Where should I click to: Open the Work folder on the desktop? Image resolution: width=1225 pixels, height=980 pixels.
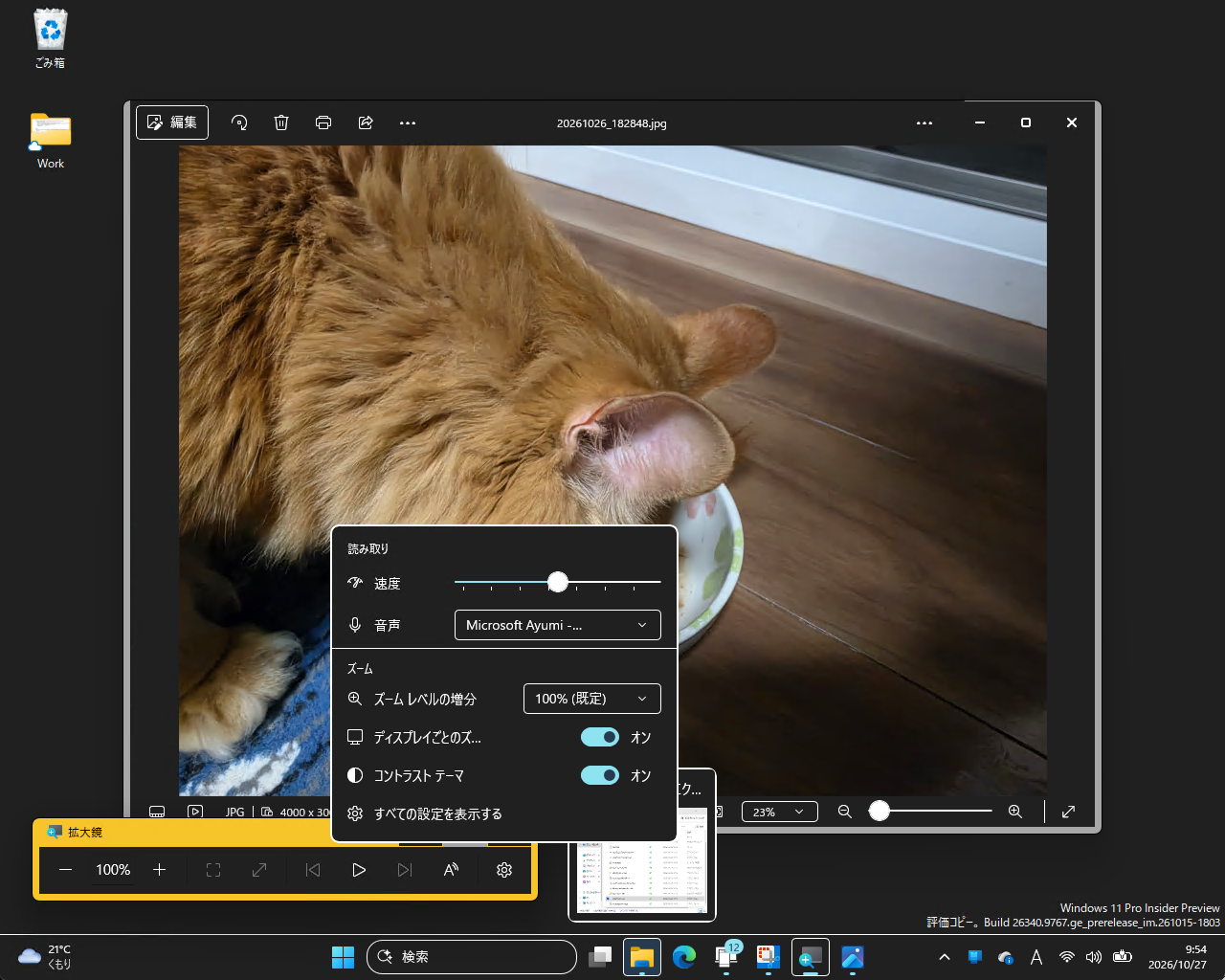tap(51, 142)
